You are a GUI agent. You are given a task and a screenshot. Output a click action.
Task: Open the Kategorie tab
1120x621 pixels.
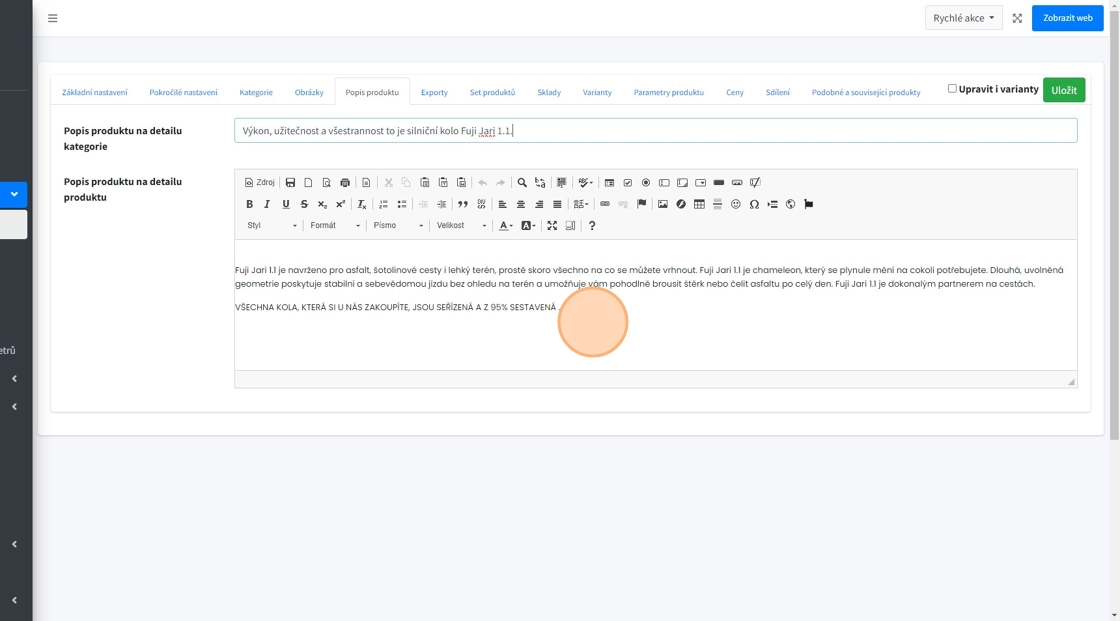pyautogui.click(x=256, y=92)
